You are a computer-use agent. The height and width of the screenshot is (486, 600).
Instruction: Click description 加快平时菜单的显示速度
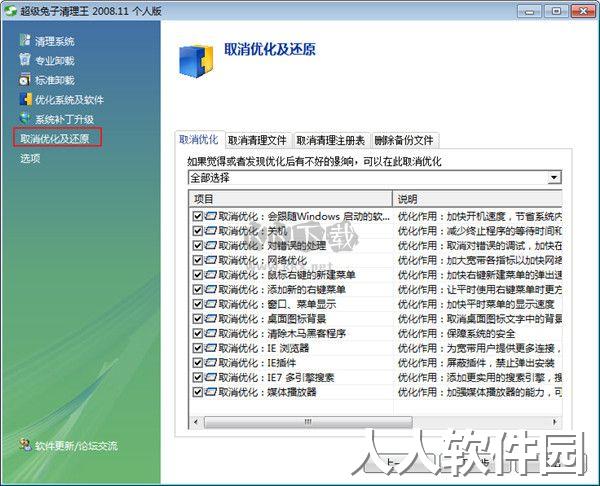501,304
